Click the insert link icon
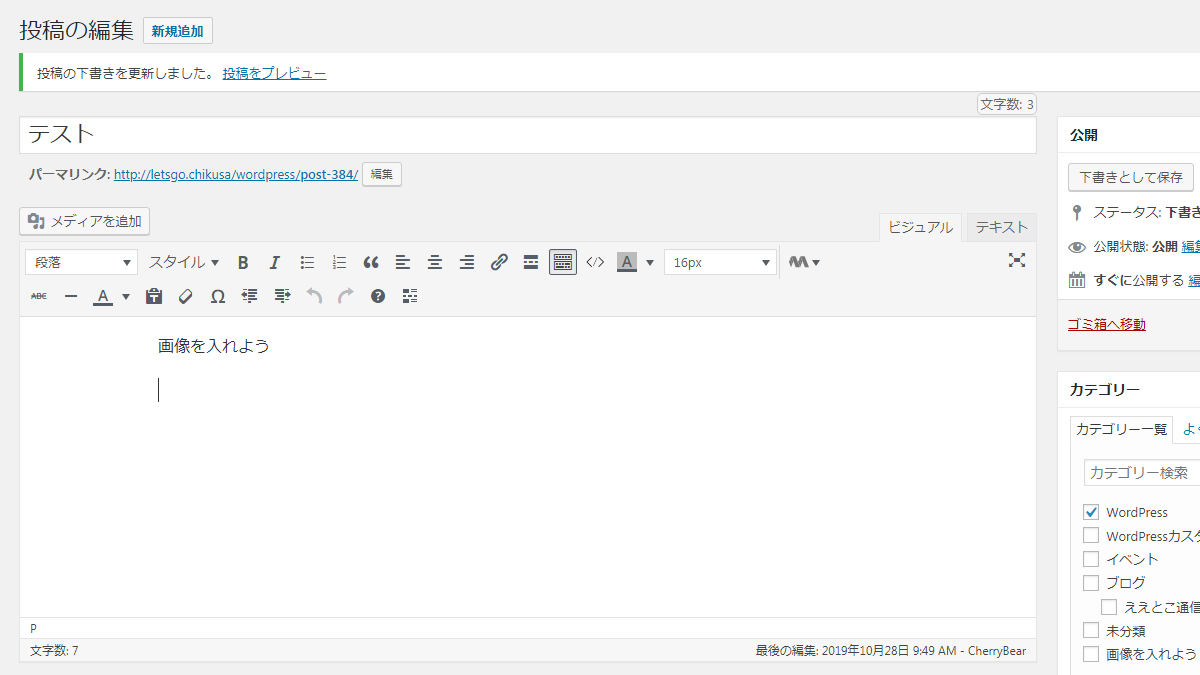 click(499, 262)
